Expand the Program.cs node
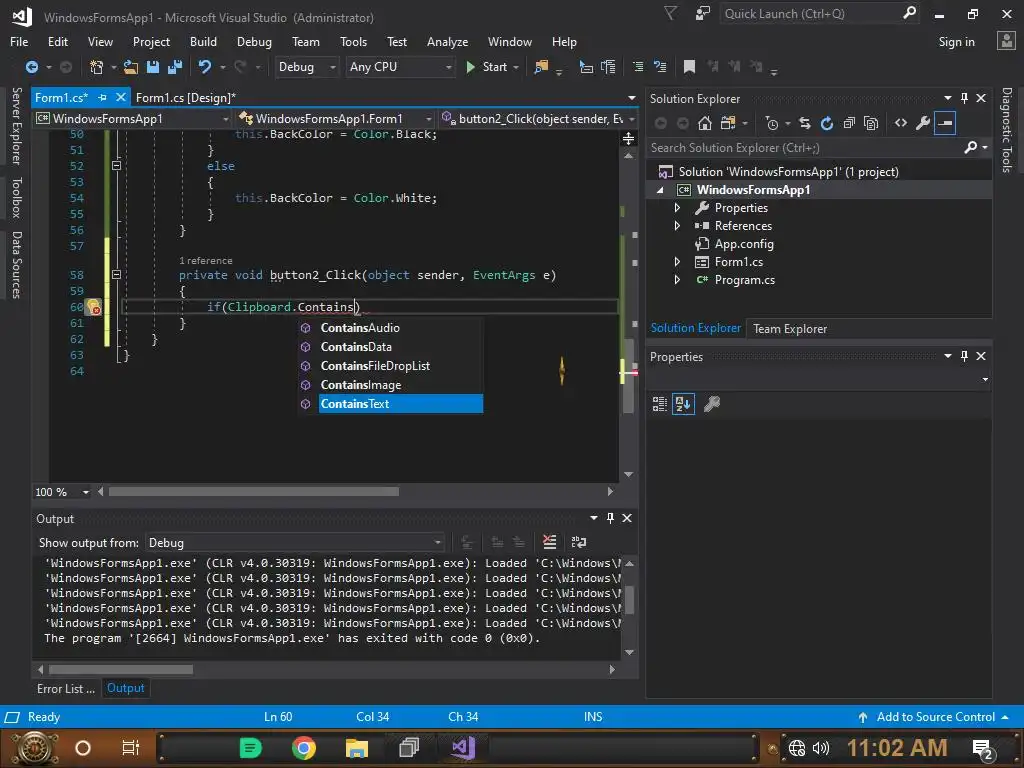This screenshot has height=768, width=1024. pos(677,280)
